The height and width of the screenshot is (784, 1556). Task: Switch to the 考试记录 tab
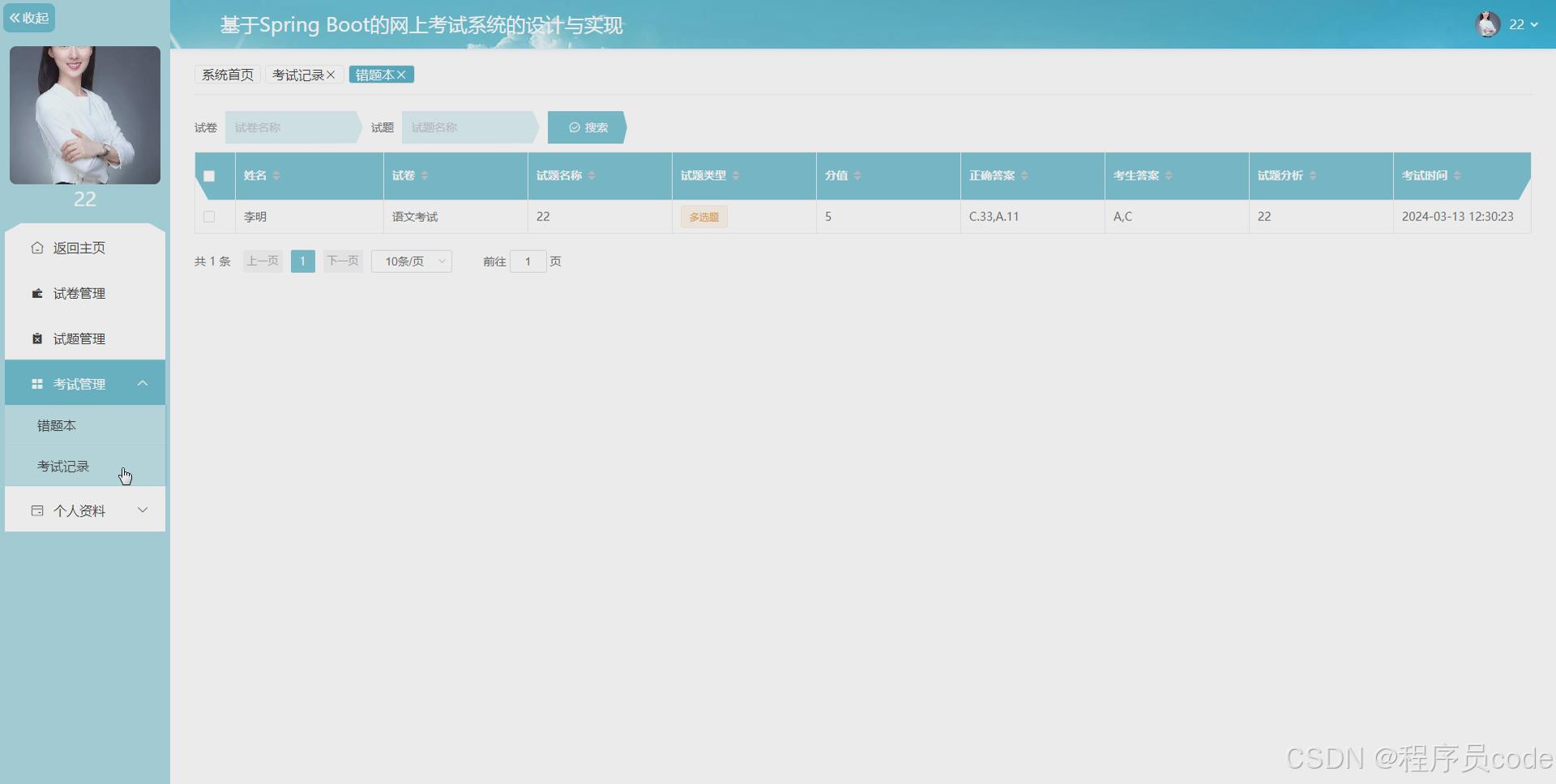click(x=298, y=75)
